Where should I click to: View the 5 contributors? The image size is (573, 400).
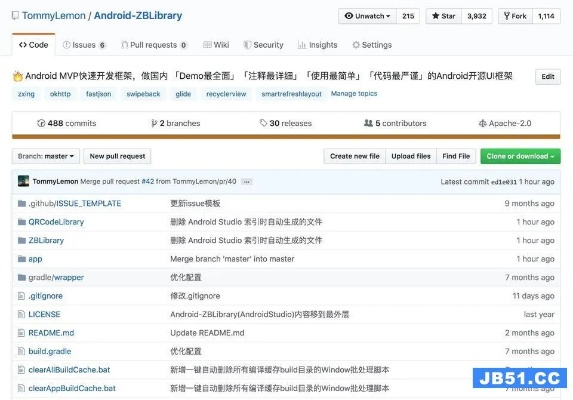coord(395,123)
